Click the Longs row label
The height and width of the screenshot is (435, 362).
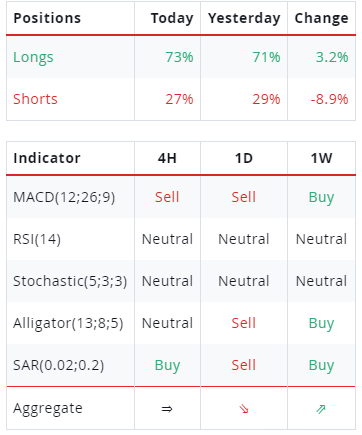tap(33, 57)
